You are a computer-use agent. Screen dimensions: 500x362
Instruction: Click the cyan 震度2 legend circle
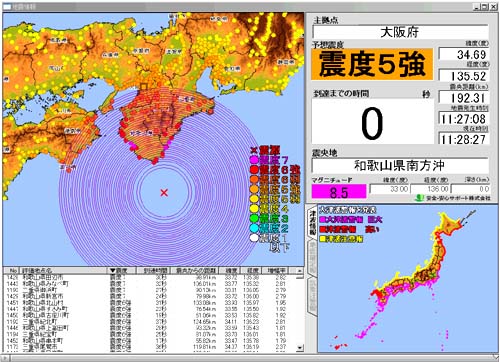[x=254, y=228]
